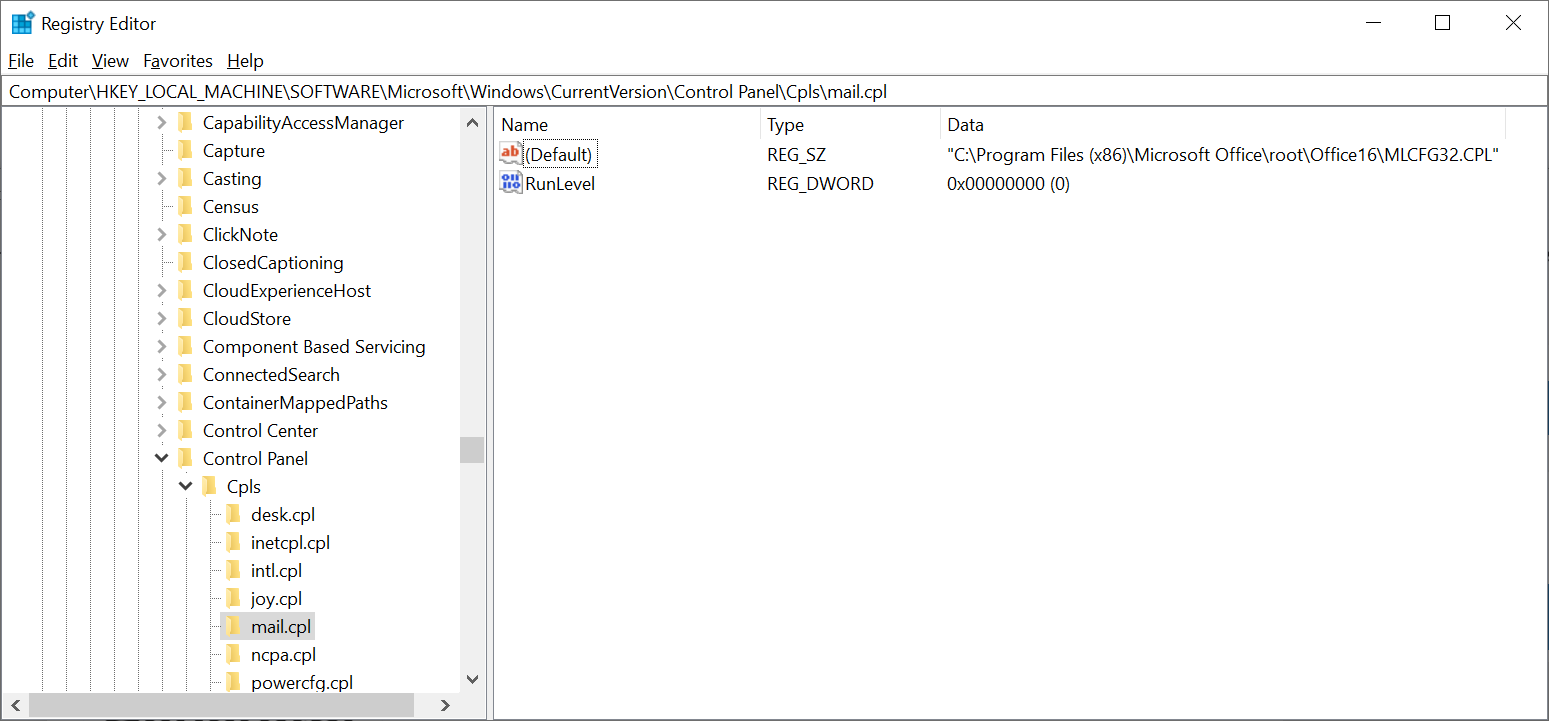The width and height of the screenshot is (1549, 721).
Task: Expand the ContainerMappedPaths key
Action: [162, 403]
